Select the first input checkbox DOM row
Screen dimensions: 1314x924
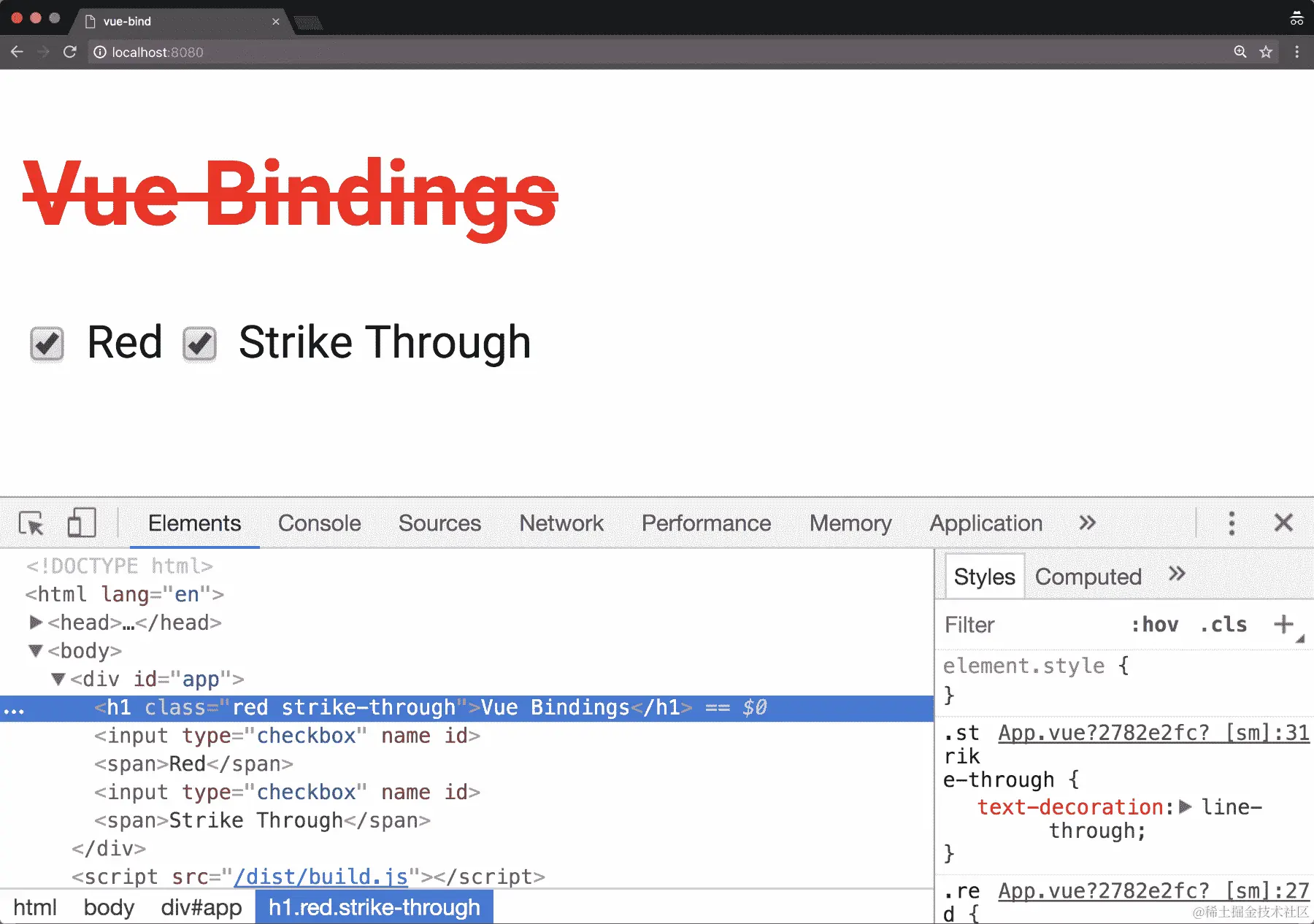pos(467,736)
